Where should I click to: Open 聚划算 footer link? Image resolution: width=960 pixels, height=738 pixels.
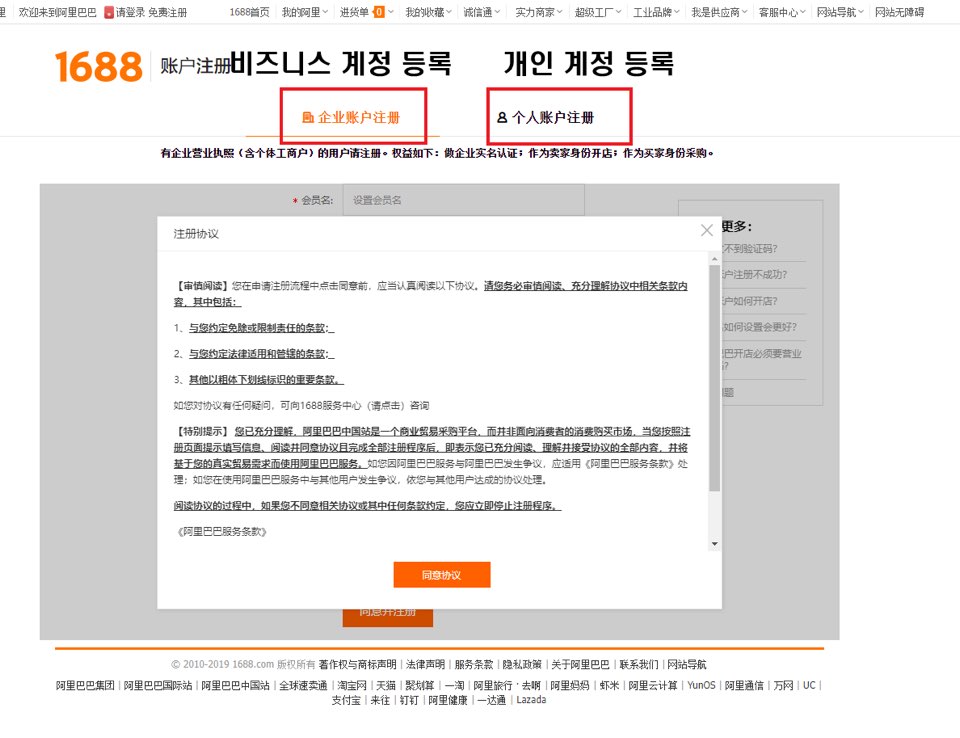coord(420,685)
